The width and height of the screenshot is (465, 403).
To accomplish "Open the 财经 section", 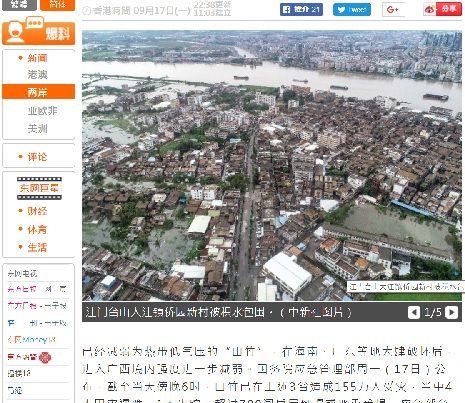I will 37,211.
